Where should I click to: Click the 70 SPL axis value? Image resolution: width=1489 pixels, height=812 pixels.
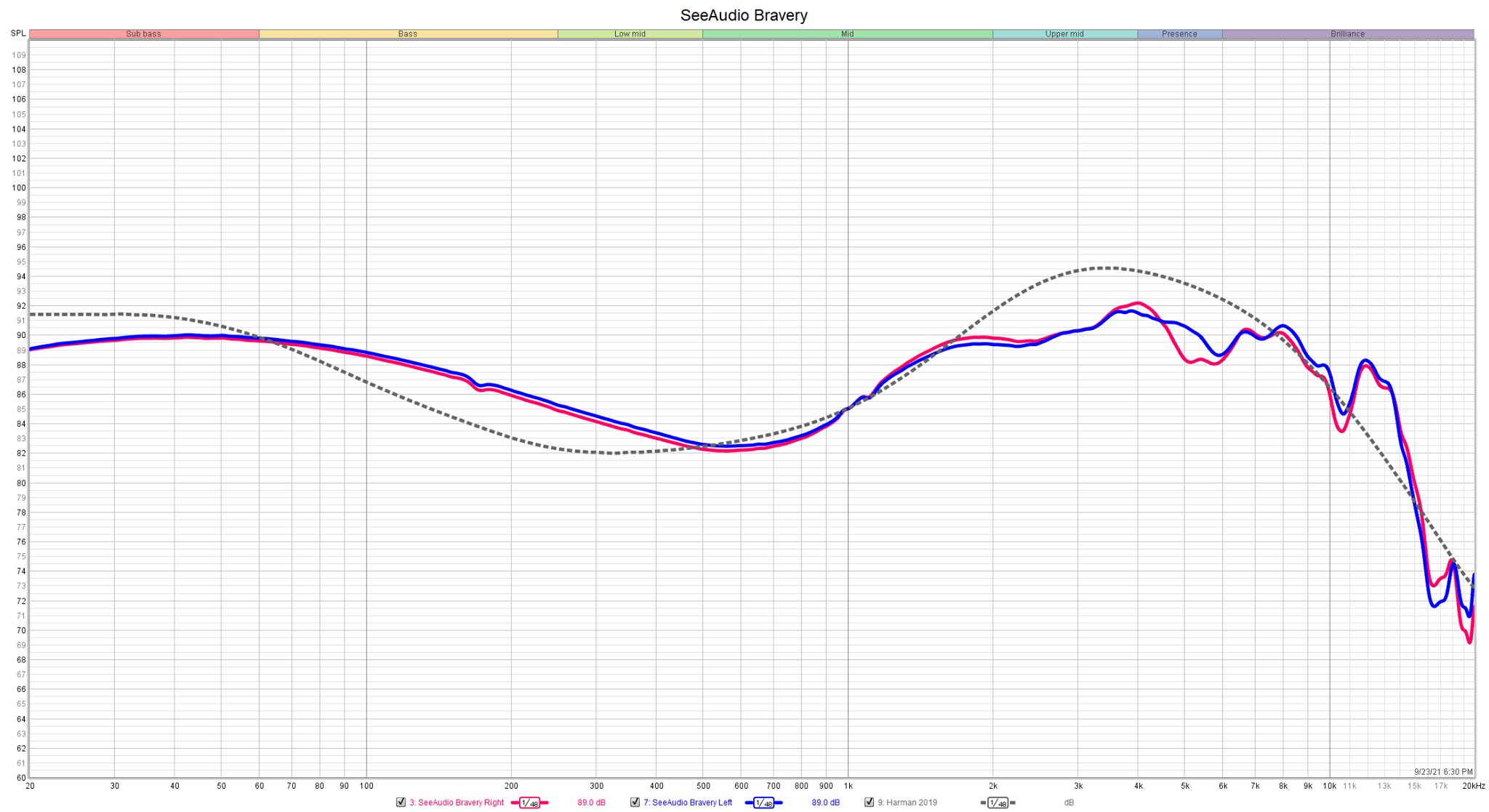point(21,630)
